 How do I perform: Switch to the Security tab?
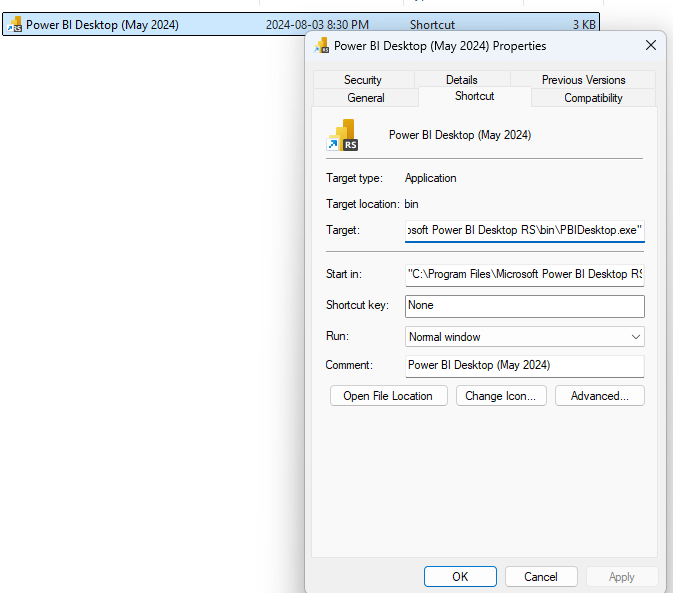point(363,80)
